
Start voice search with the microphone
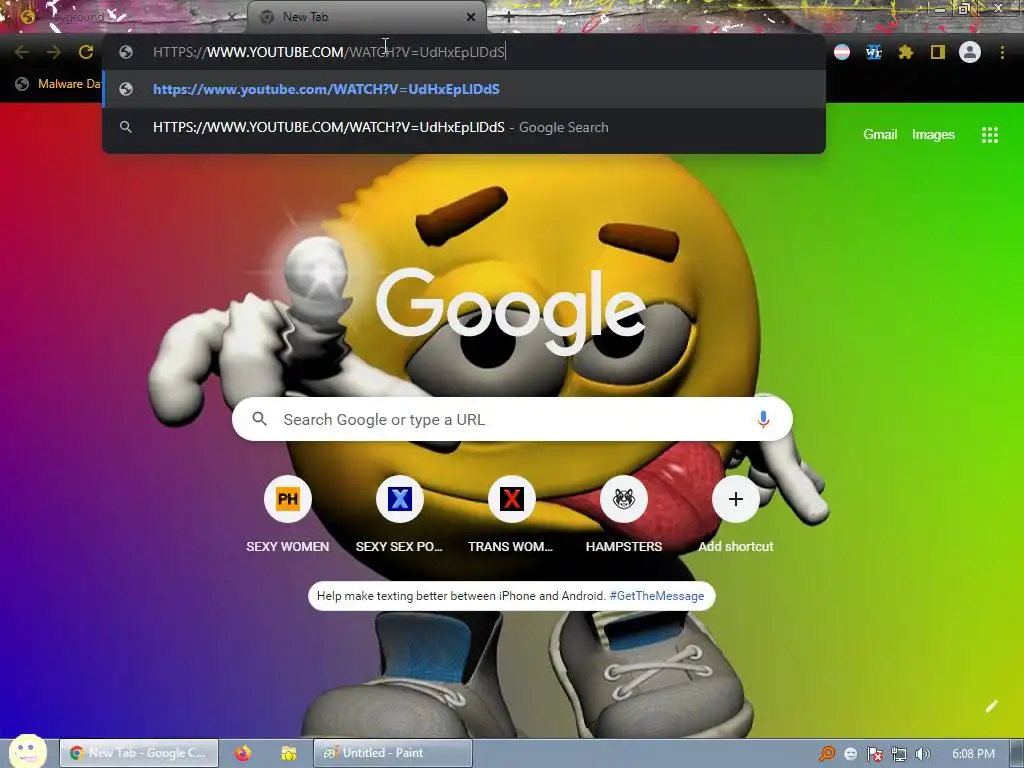pos(763,419)
